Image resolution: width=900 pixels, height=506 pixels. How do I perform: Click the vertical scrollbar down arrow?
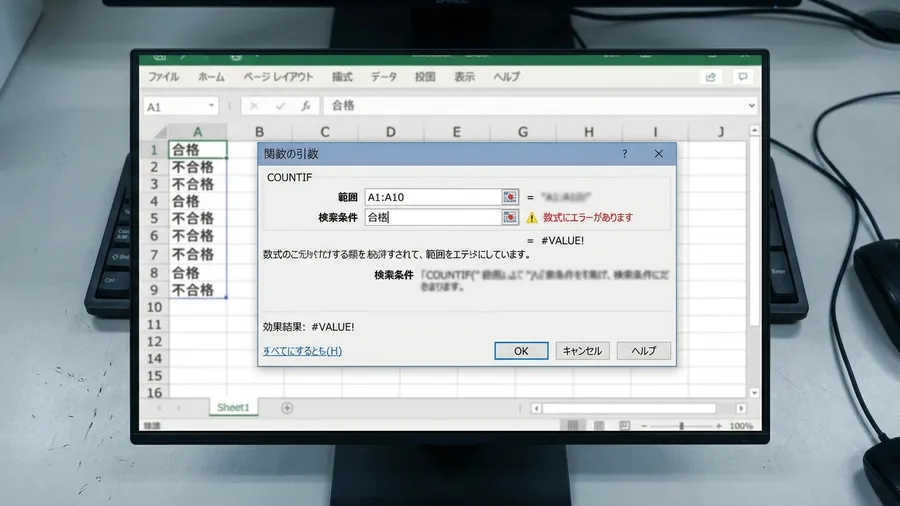click(754, 392)
